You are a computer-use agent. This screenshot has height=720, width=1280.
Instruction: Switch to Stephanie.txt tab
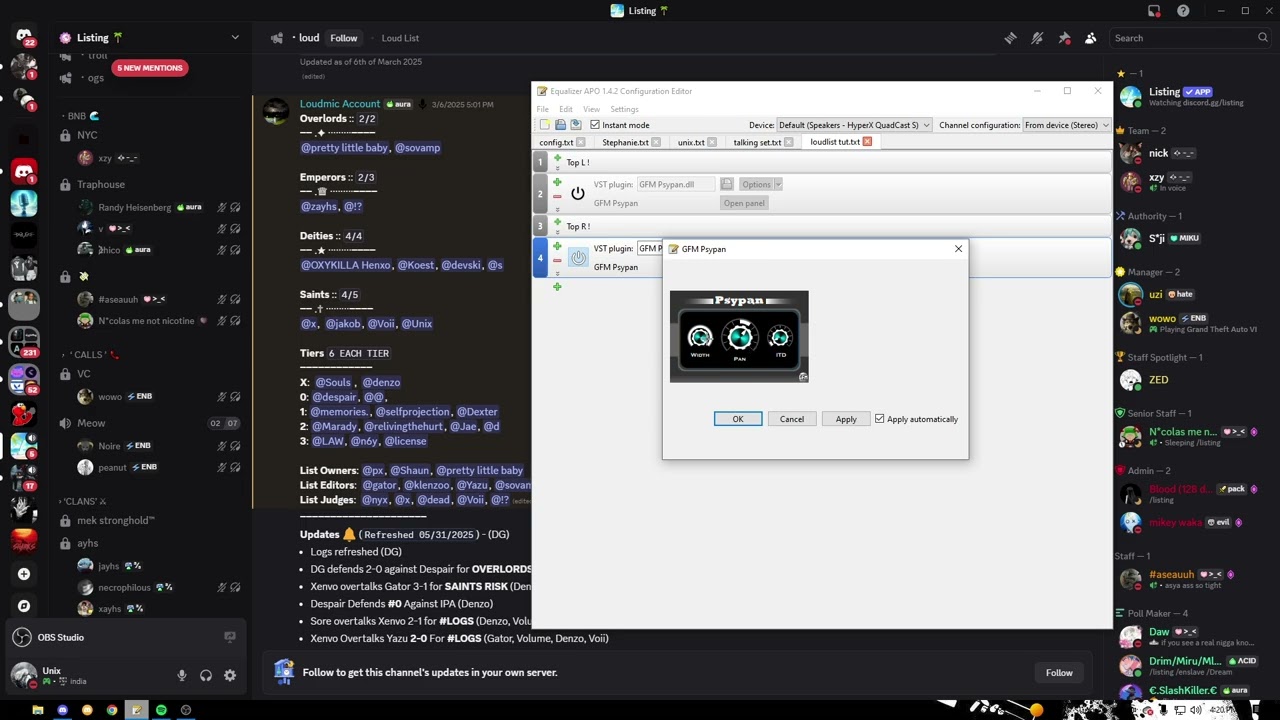coord(626,142)
